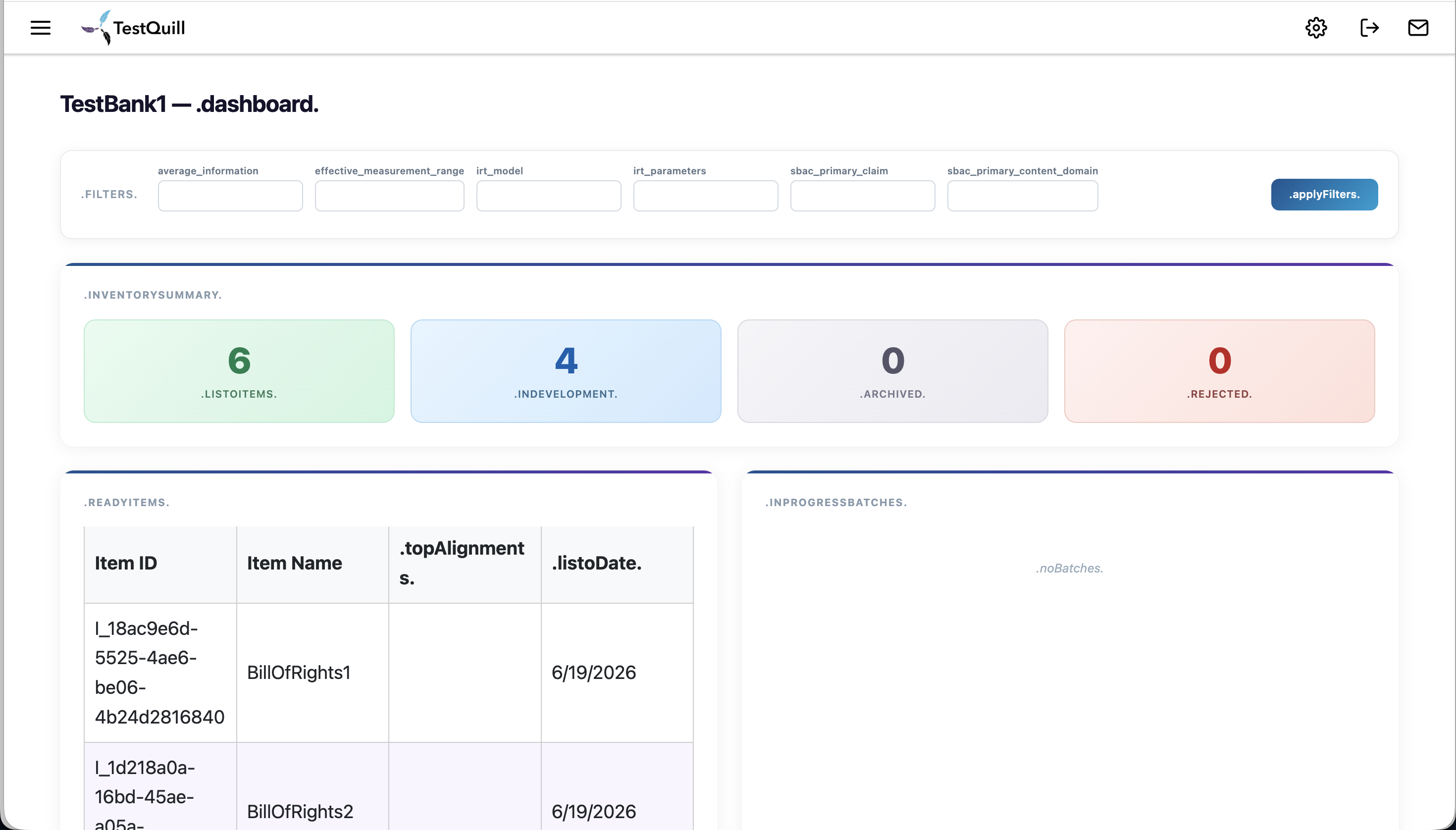
Task: Click the logout icon
Action: click(x=1369, y=27)
